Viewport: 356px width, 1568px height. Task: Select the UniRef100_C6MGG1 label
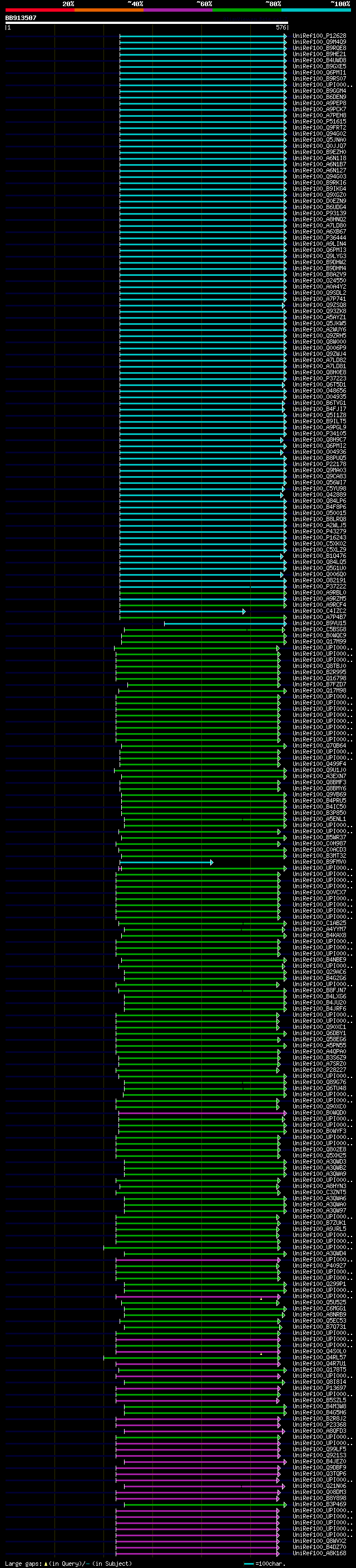click(319, 1309)
